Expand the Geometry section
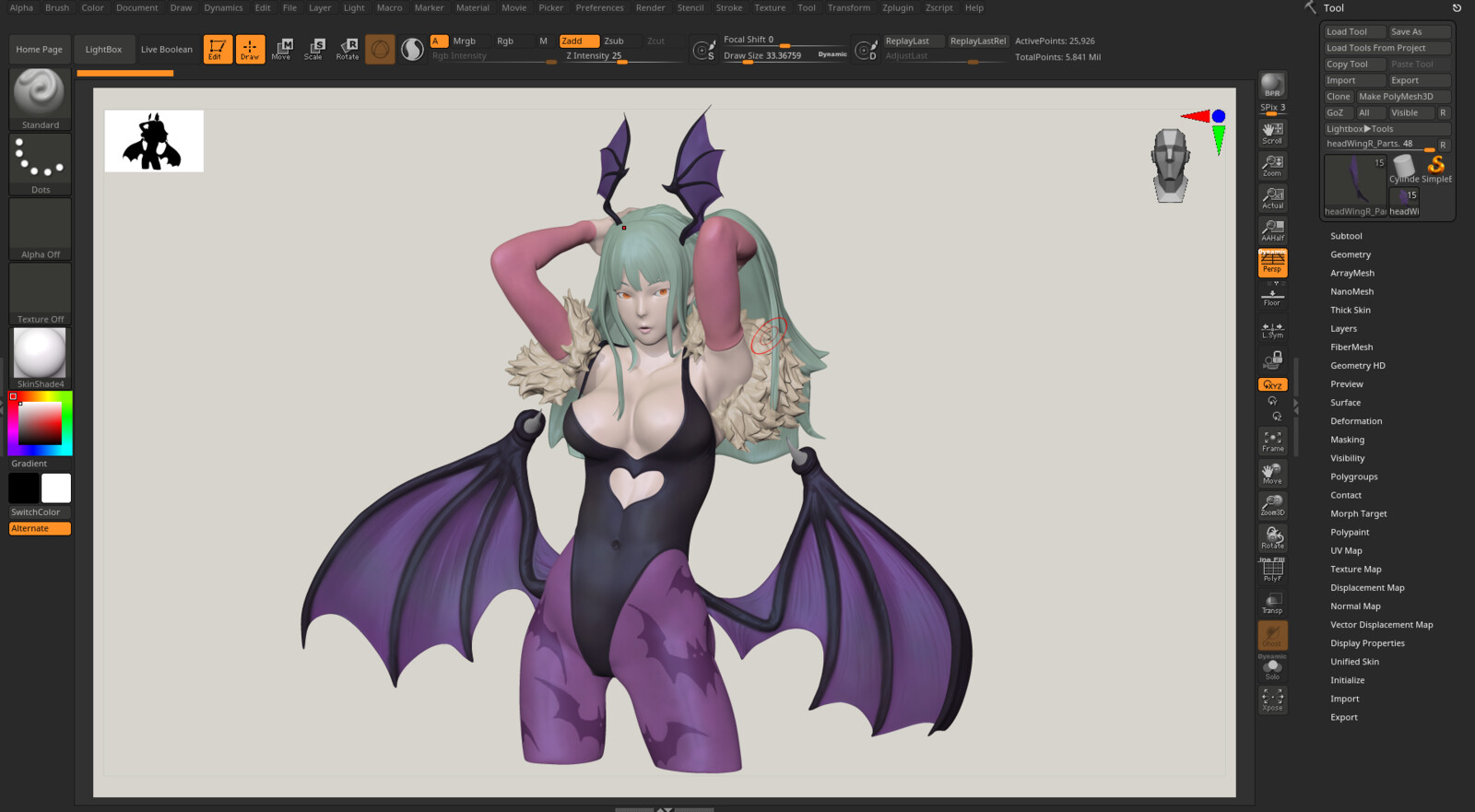The width and height of the screenshot is (1475, 812). pos(1351,254)
